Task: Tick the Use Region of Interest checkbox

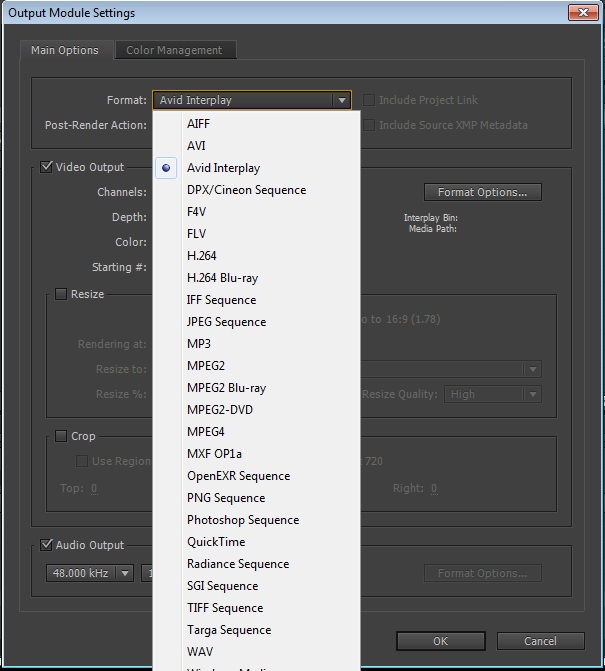Action: pos(81,461)
